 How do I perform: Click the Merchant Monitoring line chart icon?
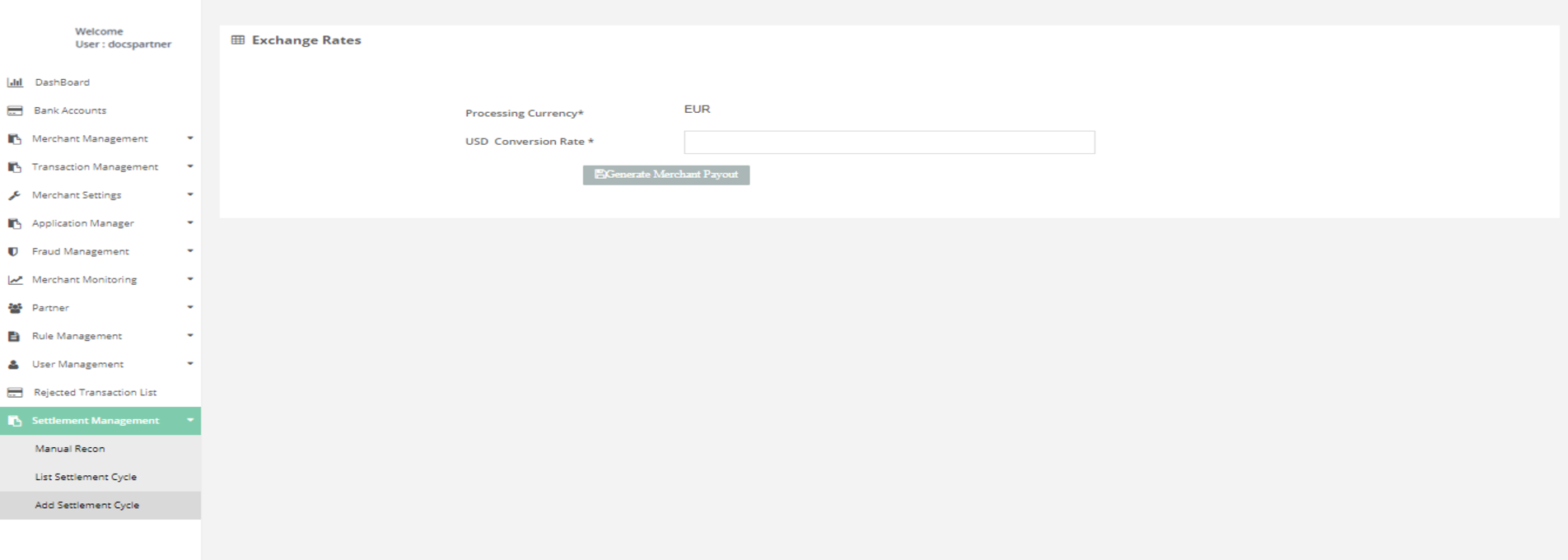click(x=15, y=280)
